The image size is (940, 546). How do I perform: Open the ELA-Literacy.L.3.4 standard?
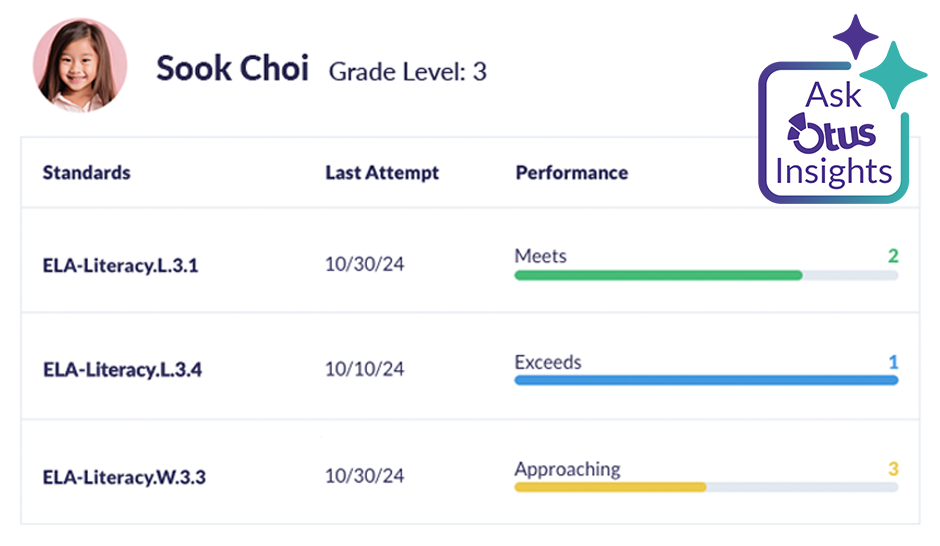point(122,369)
